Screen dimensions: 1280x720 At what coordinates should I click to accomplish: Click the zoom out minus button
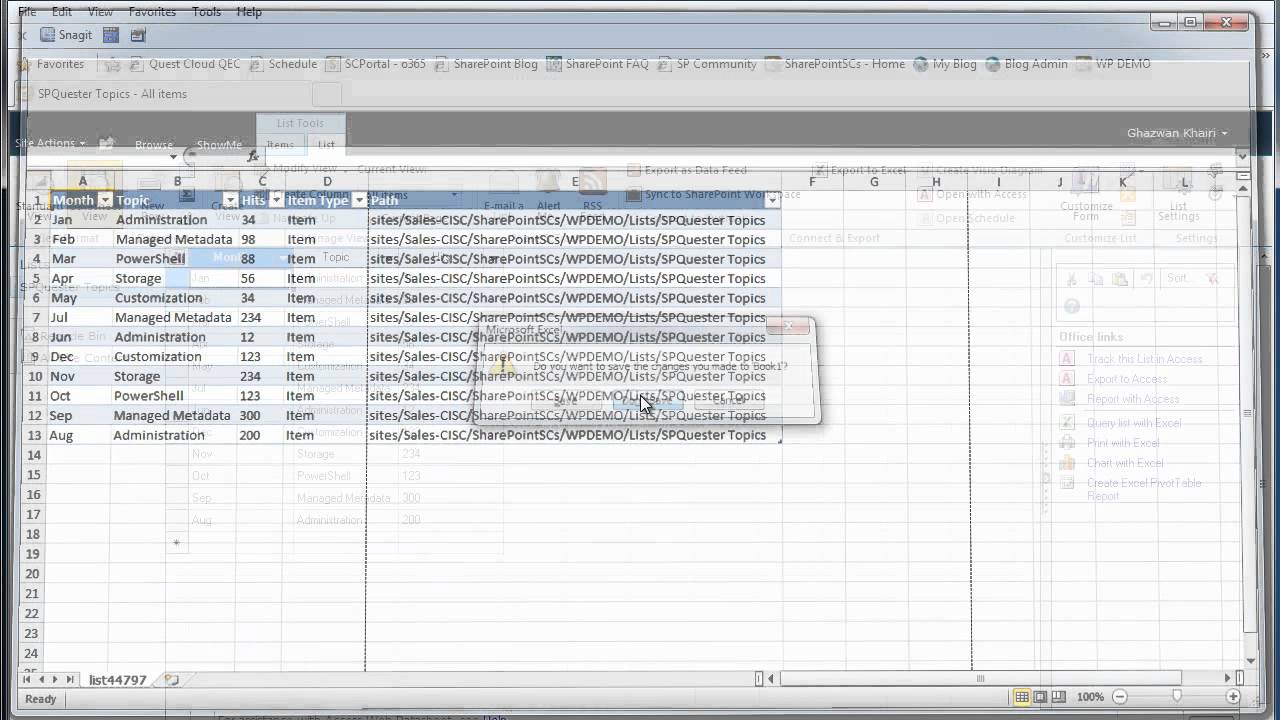click(1120, 697)
